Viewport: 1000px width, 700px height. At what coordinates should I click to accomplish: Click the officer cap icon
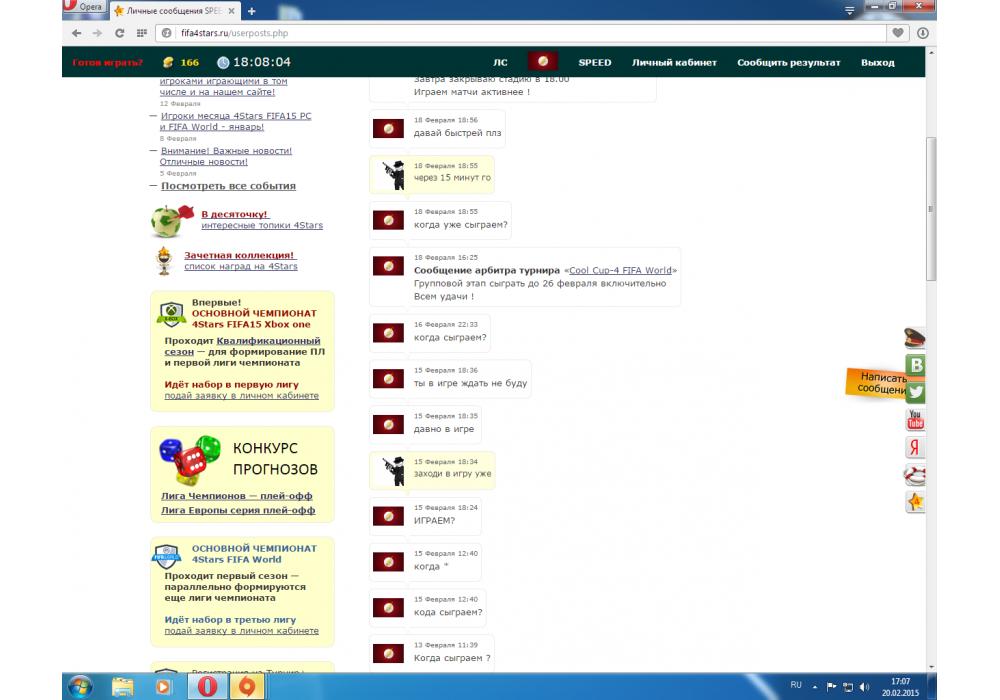[915, 338]
